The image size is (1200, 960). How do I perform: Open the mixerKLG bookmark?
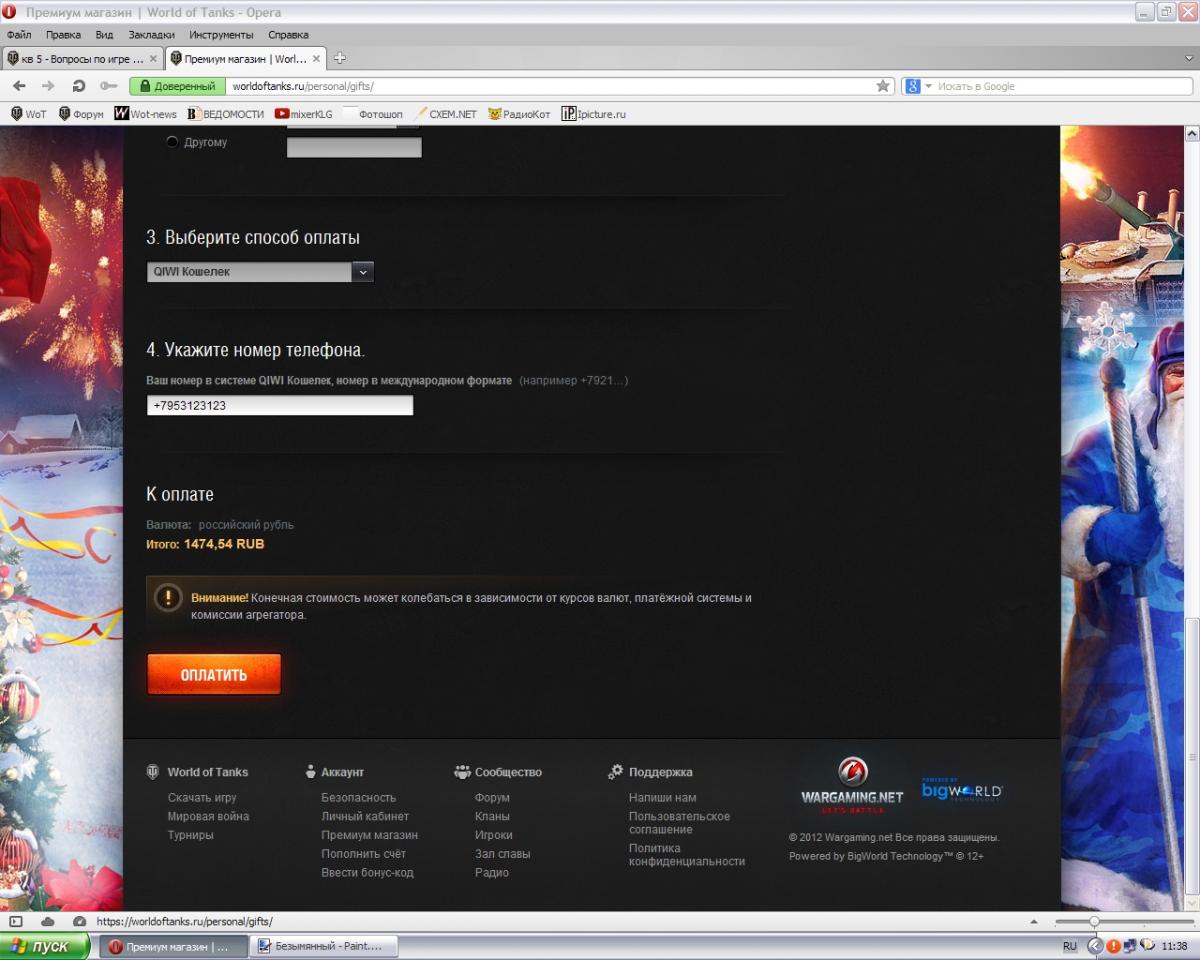click(304, 114)
